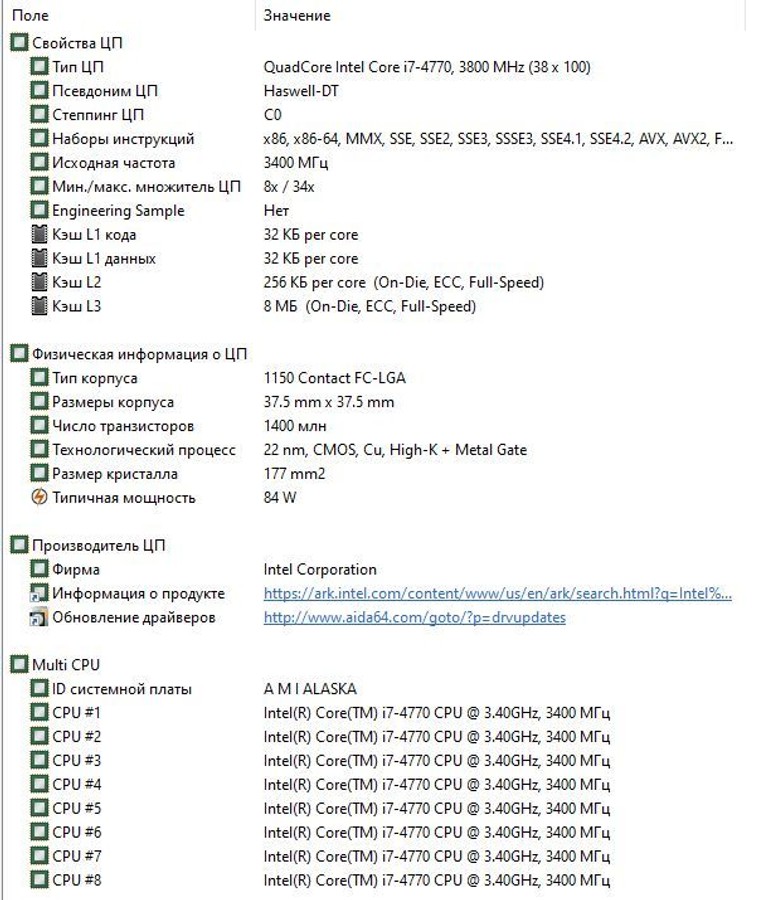Select the CPU #6 row label

[76, 832]
